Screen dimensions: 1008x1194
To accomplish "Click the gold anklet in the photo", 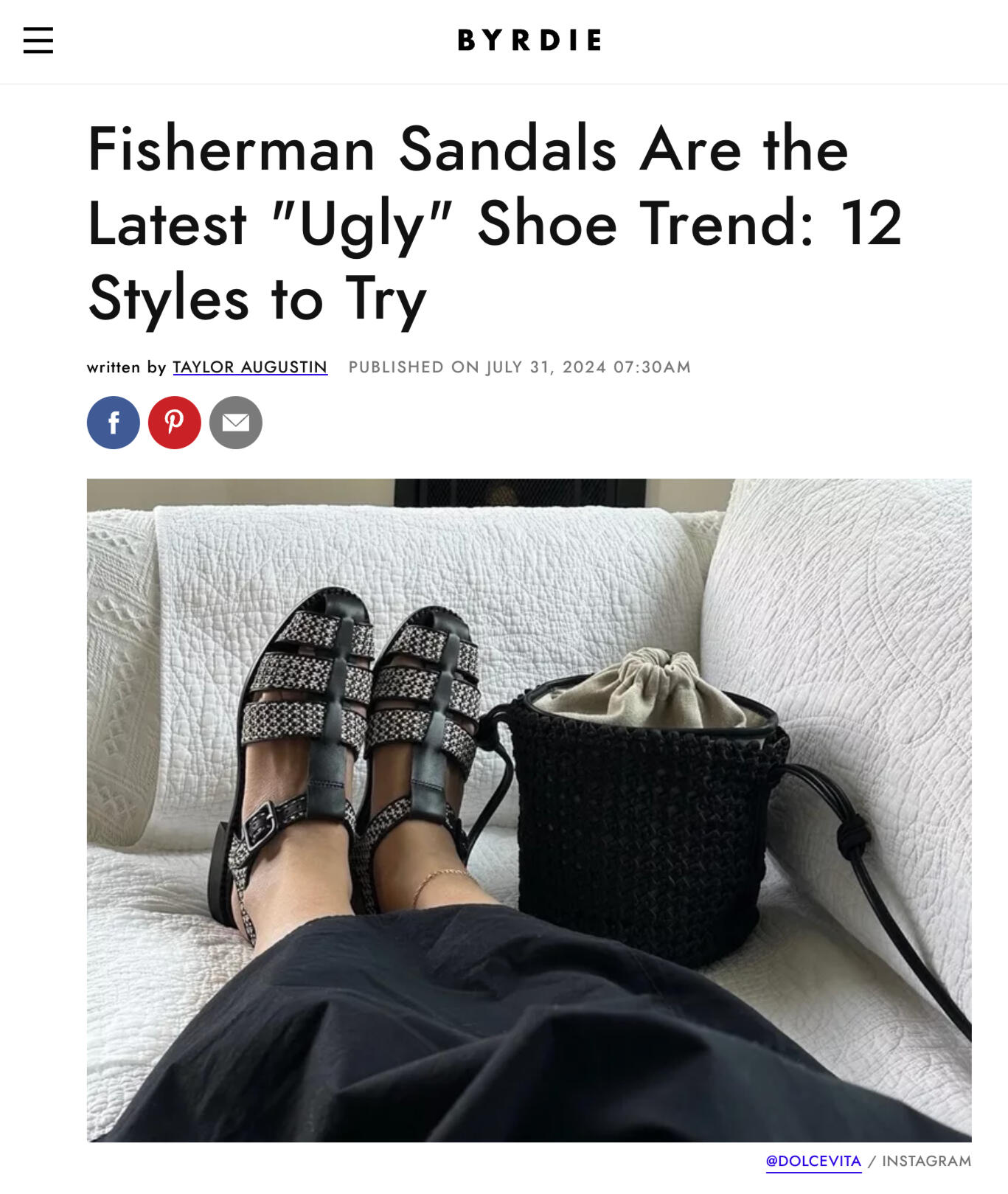I will 442,881.
